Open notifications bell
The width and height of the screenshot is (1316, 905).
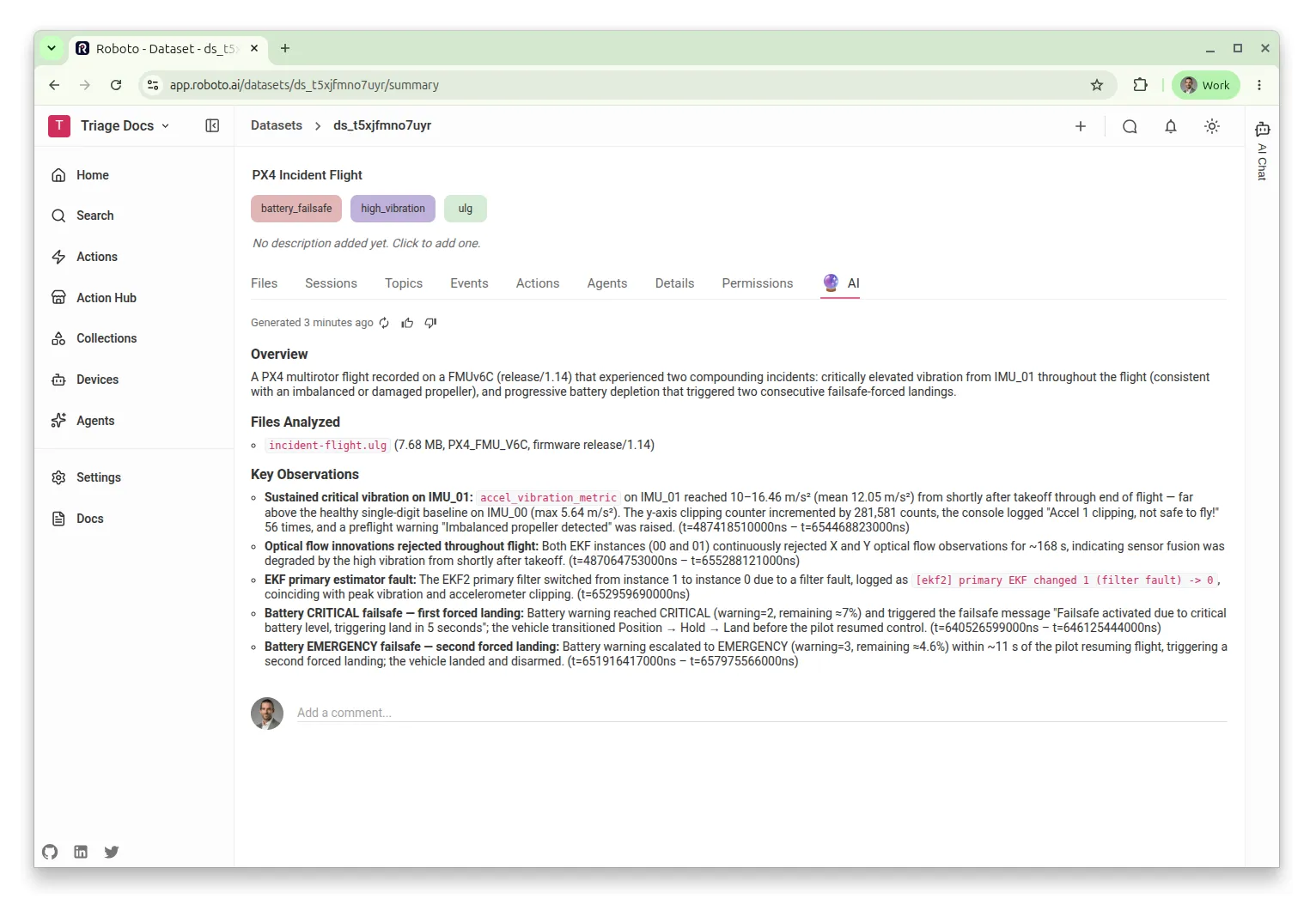pyautogui.click(x=1171, y=126)
